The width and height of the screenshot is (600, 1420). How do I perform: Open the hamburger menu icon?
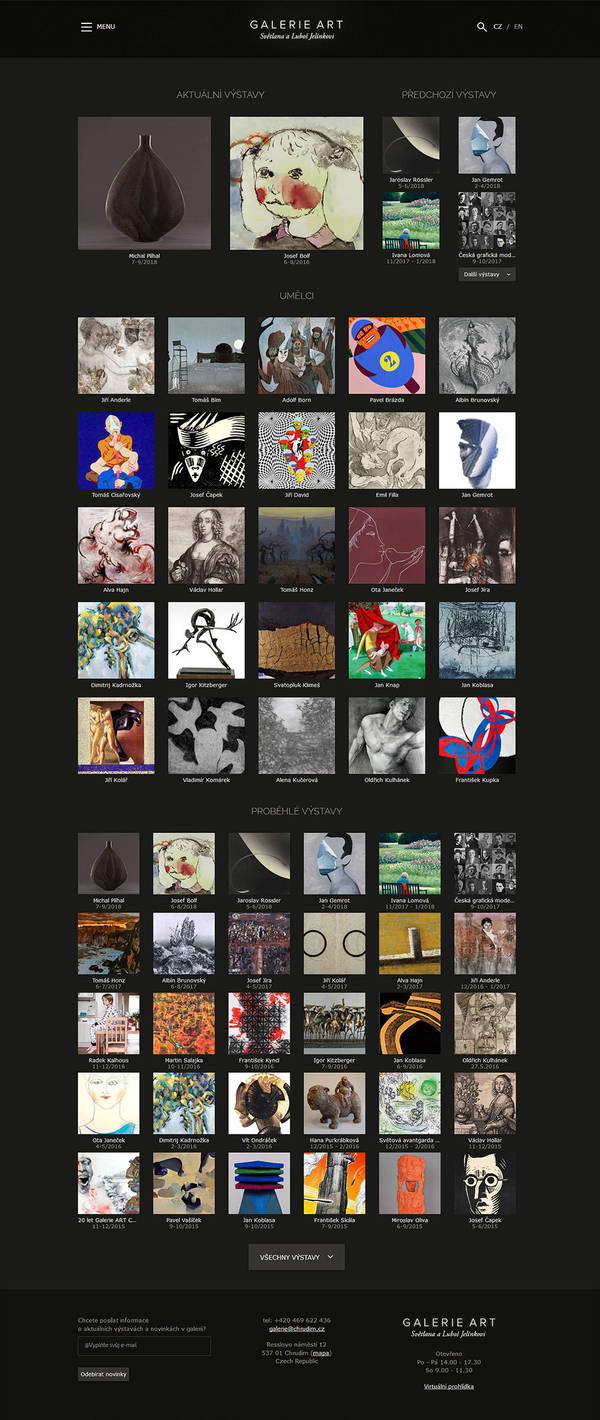click(86, 27)
